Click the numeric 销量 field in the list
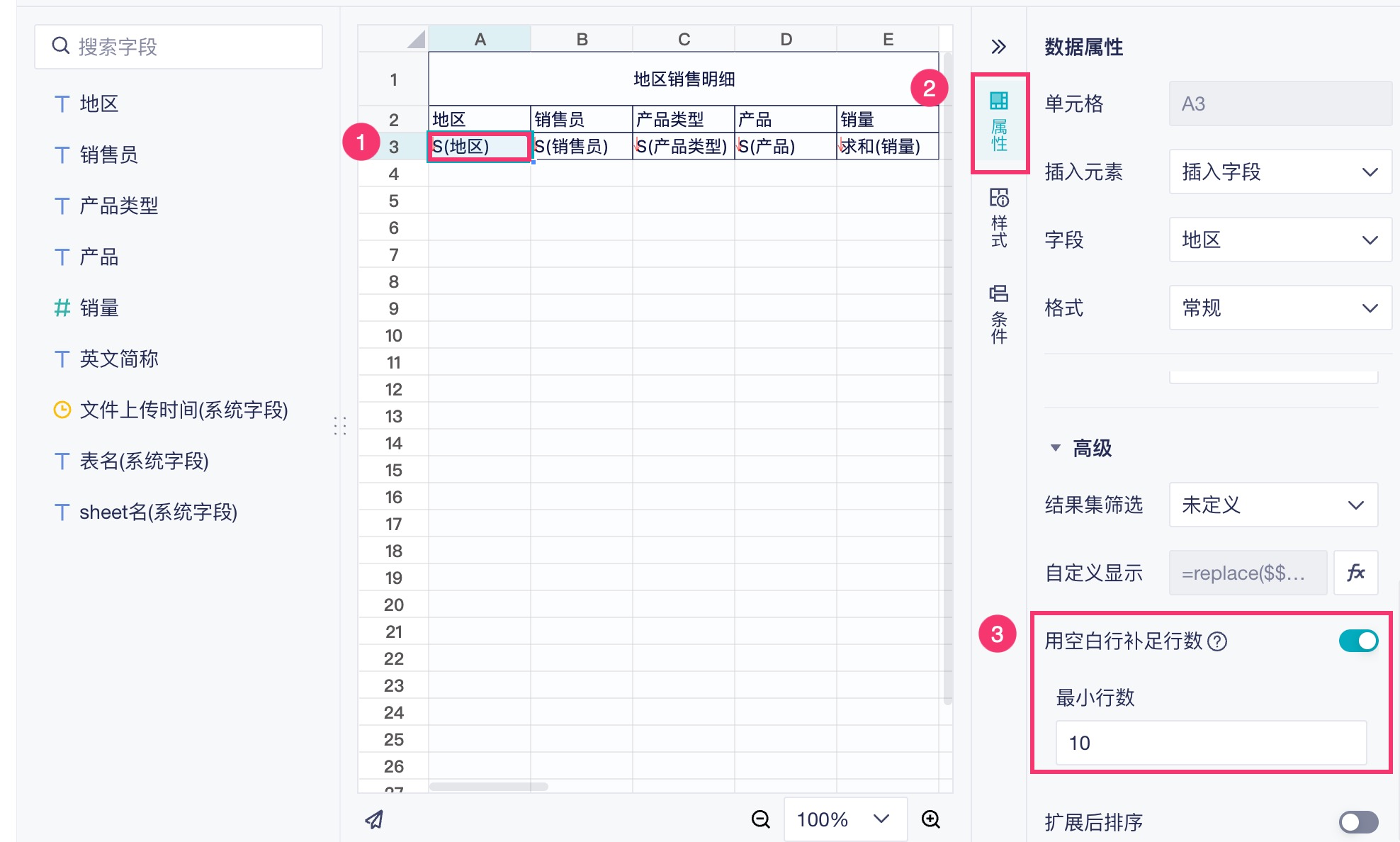This screenshot has height=842, width=1400. (x=98, y=308)
